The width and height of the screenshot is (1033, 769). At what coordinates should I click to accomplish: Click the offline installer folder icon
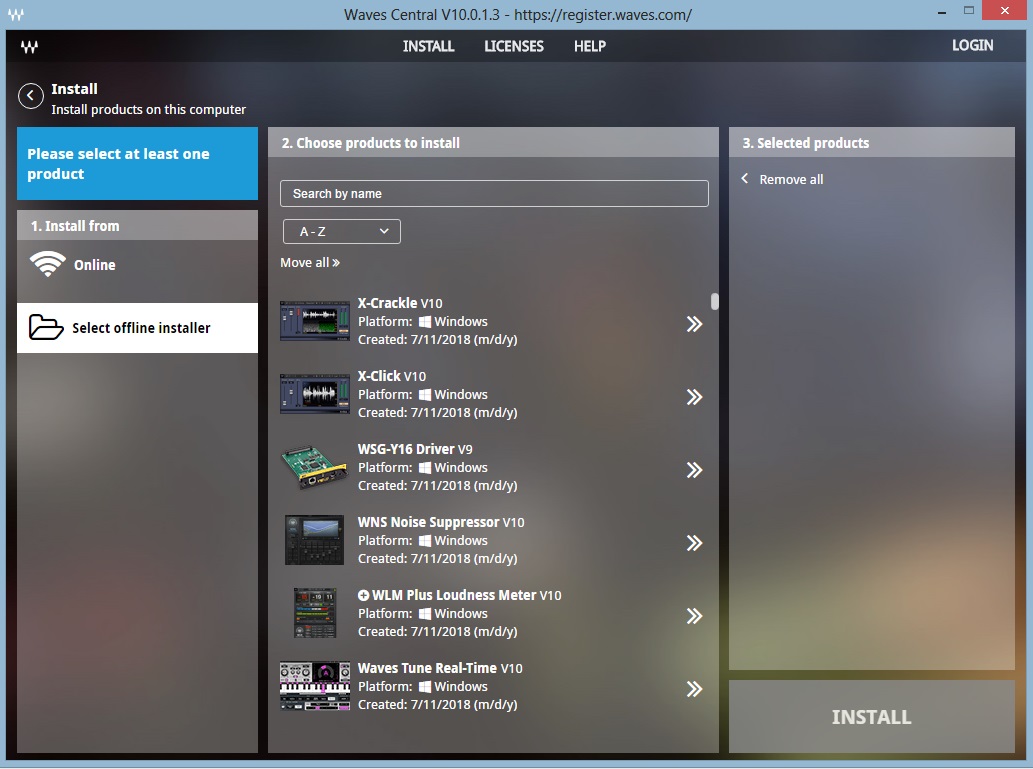[46, 328]
